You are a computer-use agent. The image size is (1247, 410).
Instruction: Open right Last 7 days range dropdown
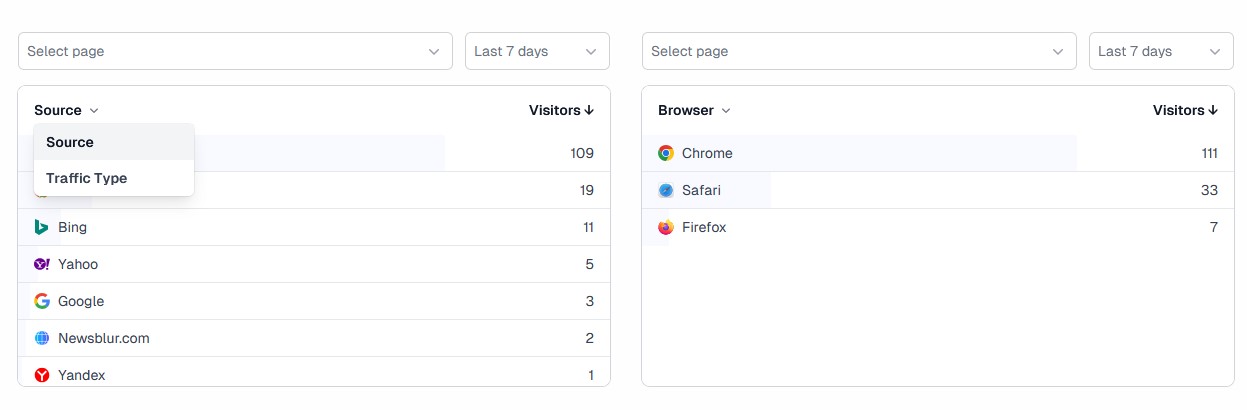point(1161,51)
